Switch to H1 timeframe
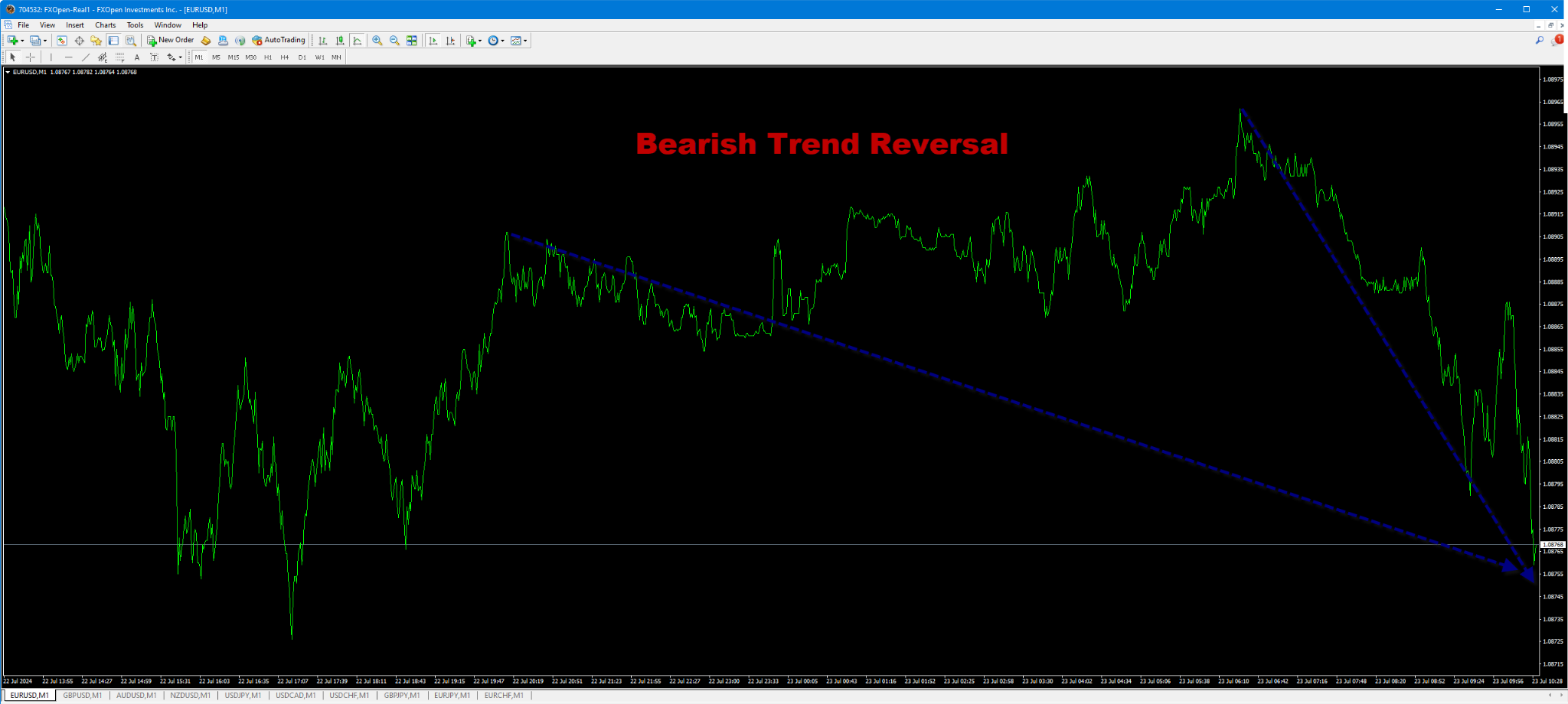The height and width of the screenshot is (704, 1568). (268, 57)
